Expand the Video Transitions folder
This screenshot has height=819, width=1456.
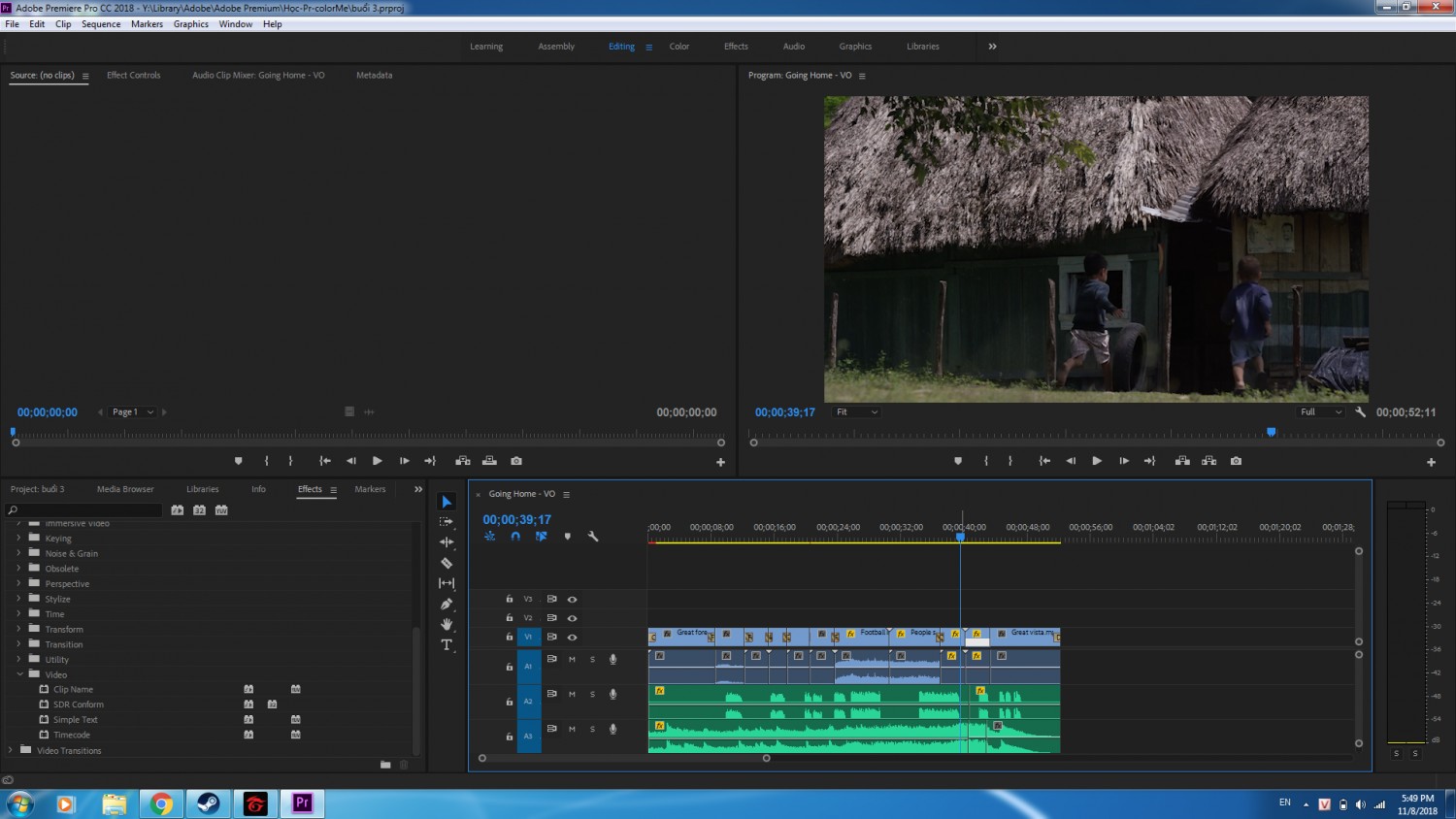(x=11, y=750)
